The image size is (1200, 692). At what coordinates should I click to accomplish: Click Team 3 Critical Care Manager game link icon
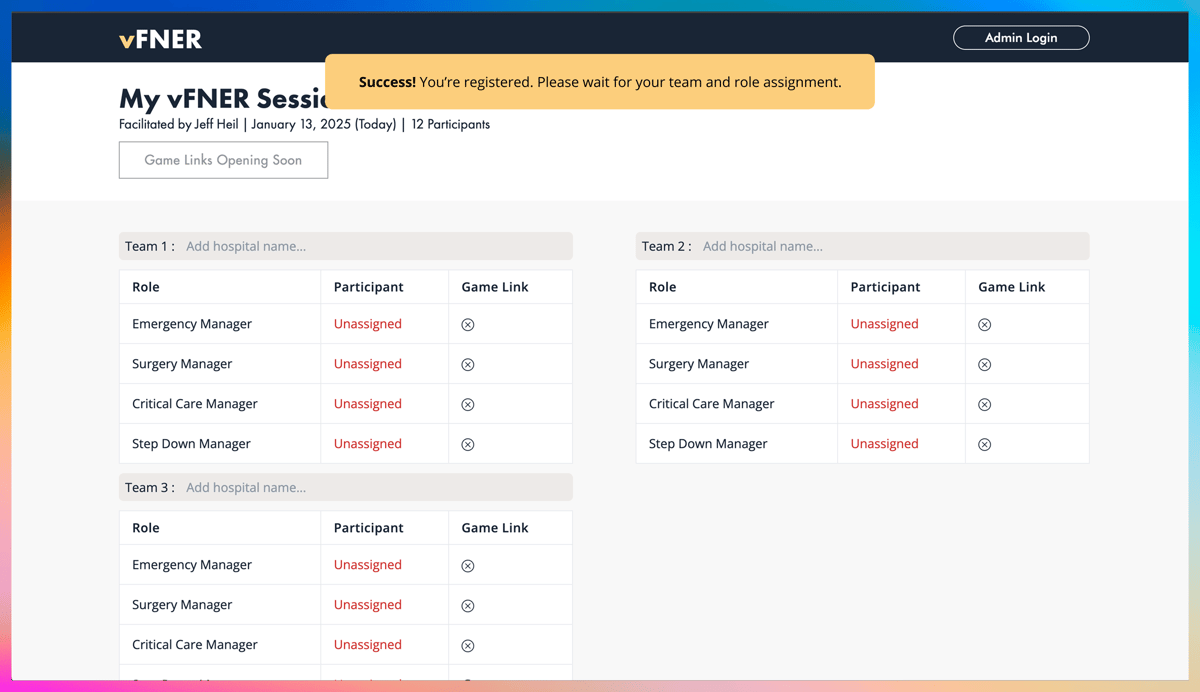[468, 646]
